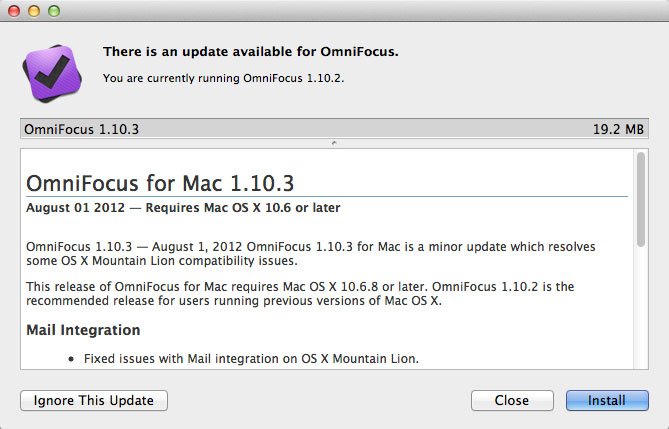
Task: Minimize the window with the yellow button
Action: [34, 11]
